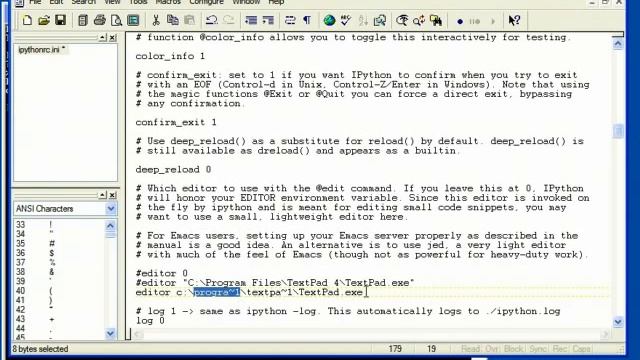Click the greyed play macro arrow
This screenshot has height=360, width=640.
[x=493, y=21]
